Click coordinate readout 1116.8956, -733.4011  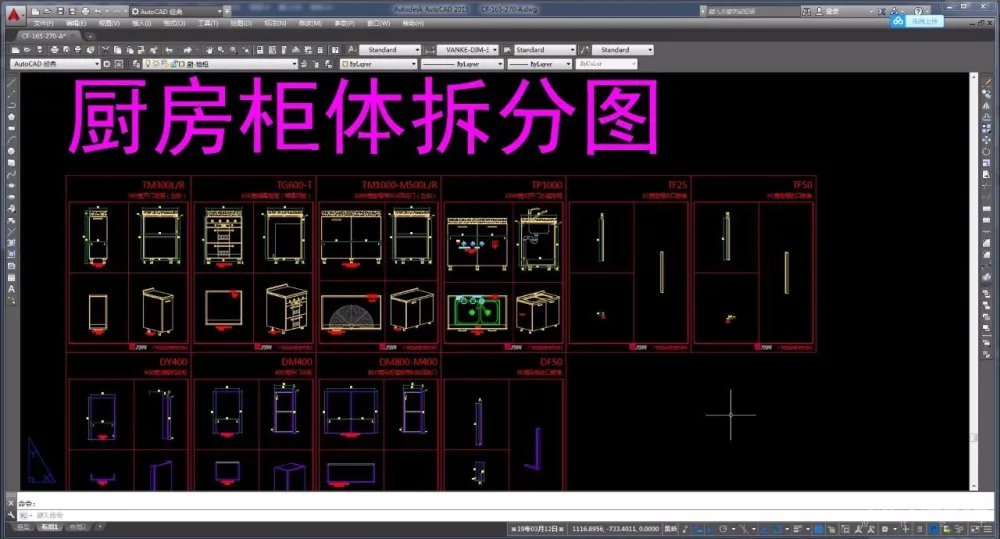coord(615,529)
